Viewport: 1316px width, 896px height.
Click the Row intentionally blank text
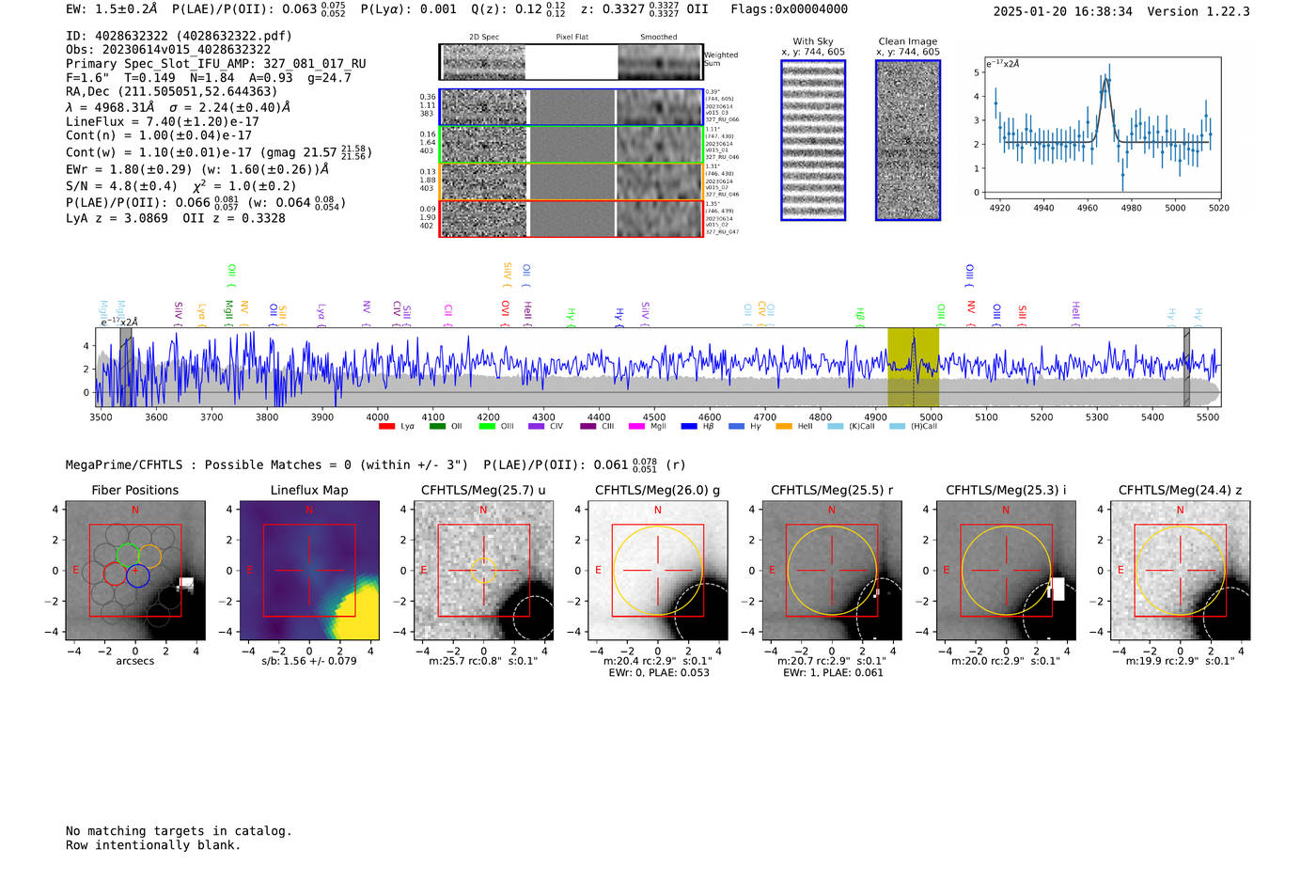click(x=153, y=845)
